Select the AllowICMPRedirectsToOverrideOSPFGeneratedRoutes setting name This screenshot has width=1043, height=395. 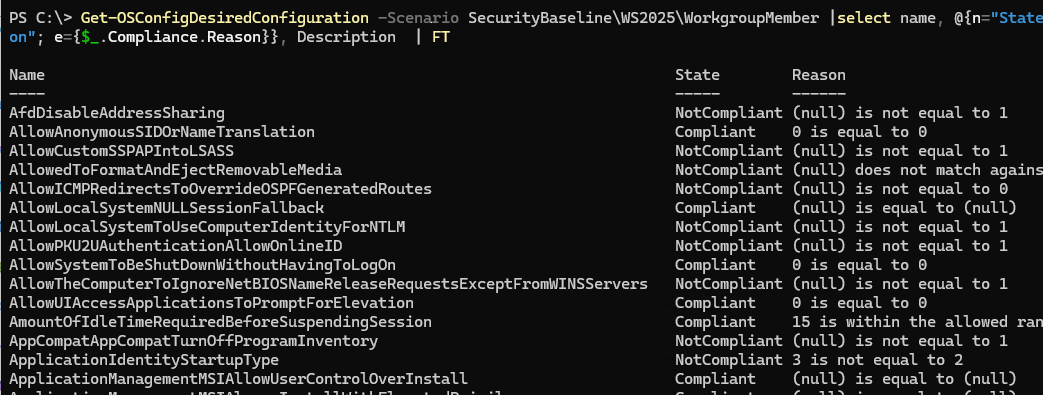coord(220,189)
